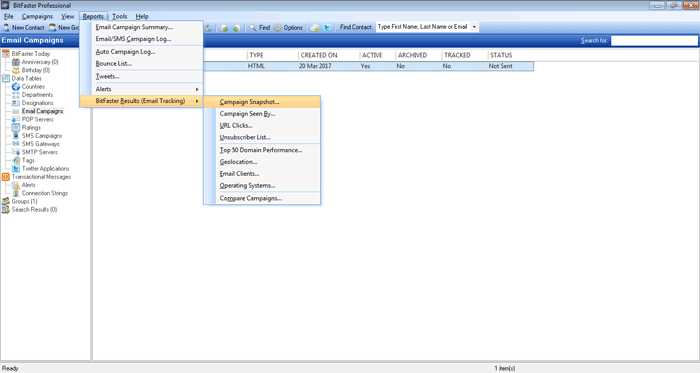Click the Groups (1) people icon
This screenshot has height=373, width=700.
coord(5,201)
